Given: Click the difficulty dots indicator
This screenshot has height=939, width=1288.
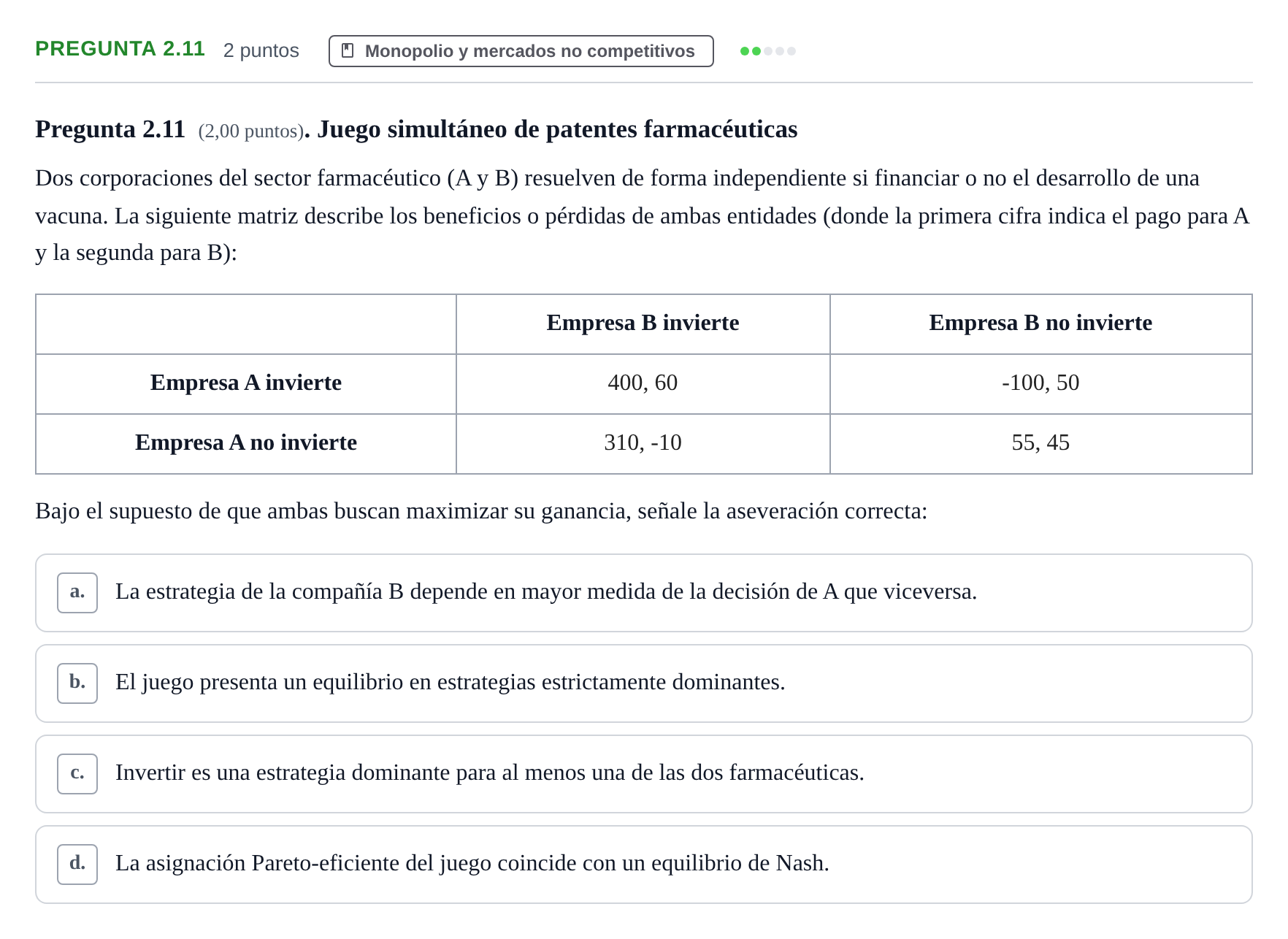Looking at the screenshot, I should click(x=767, y=51).
